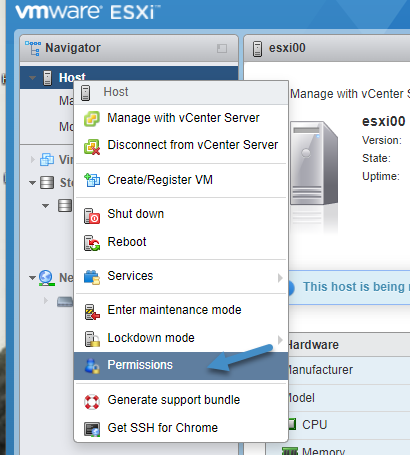Click the Storage icon in Navigator
Viewport: 410px width, 455px height.
click(47, 183)
